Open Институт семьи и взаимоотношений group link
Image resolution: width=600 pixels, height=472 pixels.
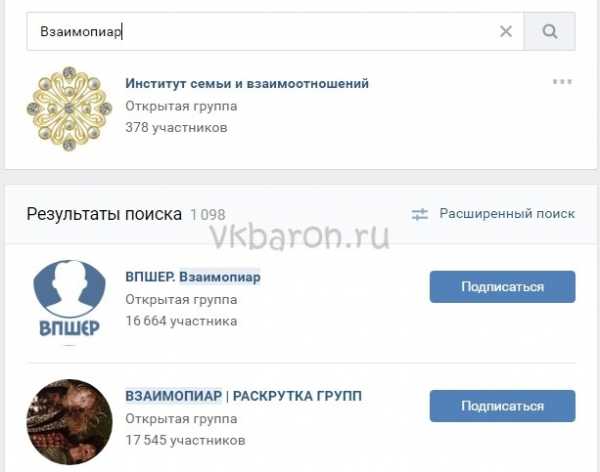pos(247,83)
